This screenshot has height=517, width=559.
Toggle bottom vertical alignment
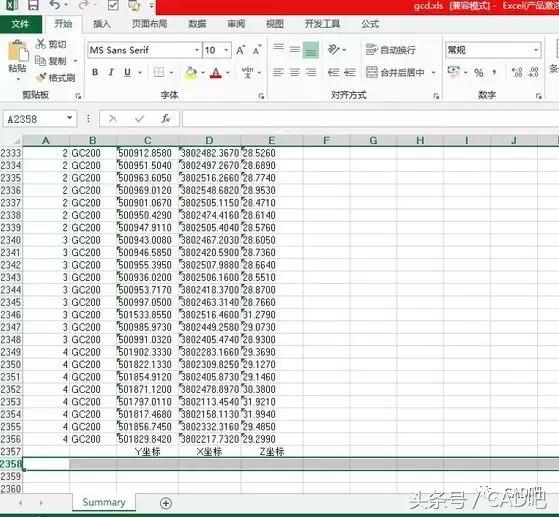coord(311,50)
